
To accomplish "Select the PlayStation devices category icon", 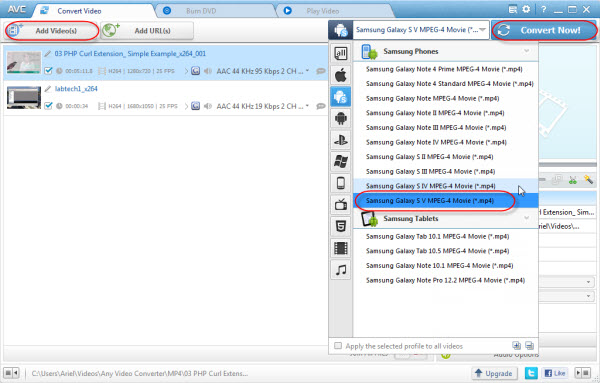I will tap(341, 140).
